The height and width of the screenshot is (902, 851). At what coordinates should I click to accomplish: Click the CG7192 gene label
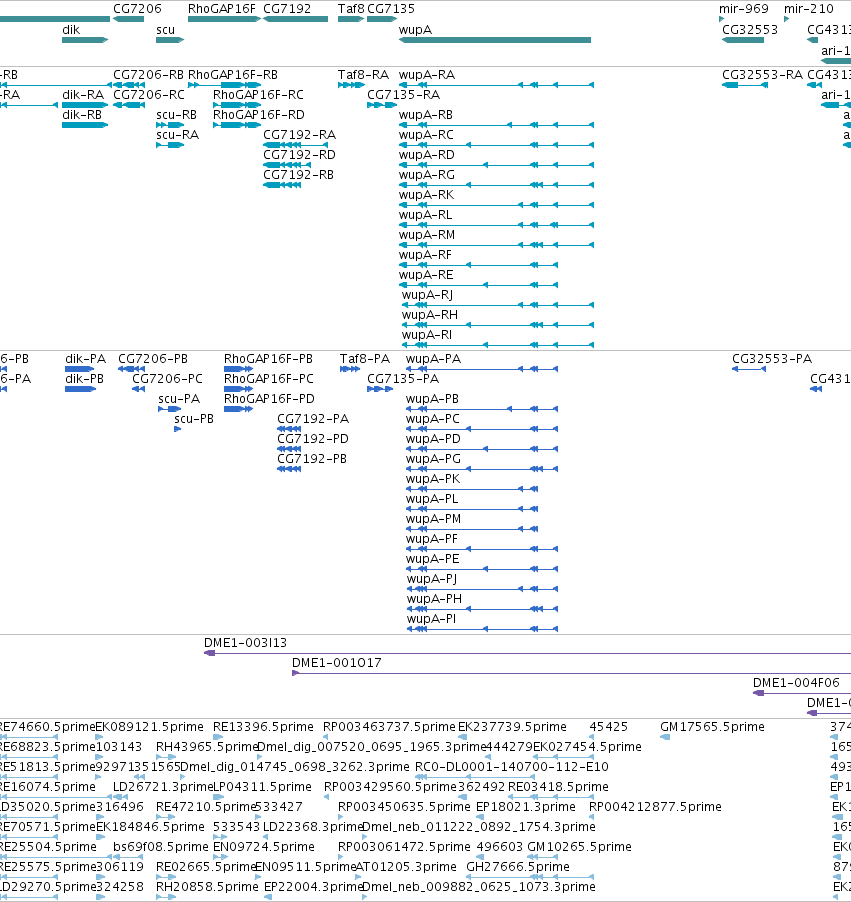click(287, 9)
